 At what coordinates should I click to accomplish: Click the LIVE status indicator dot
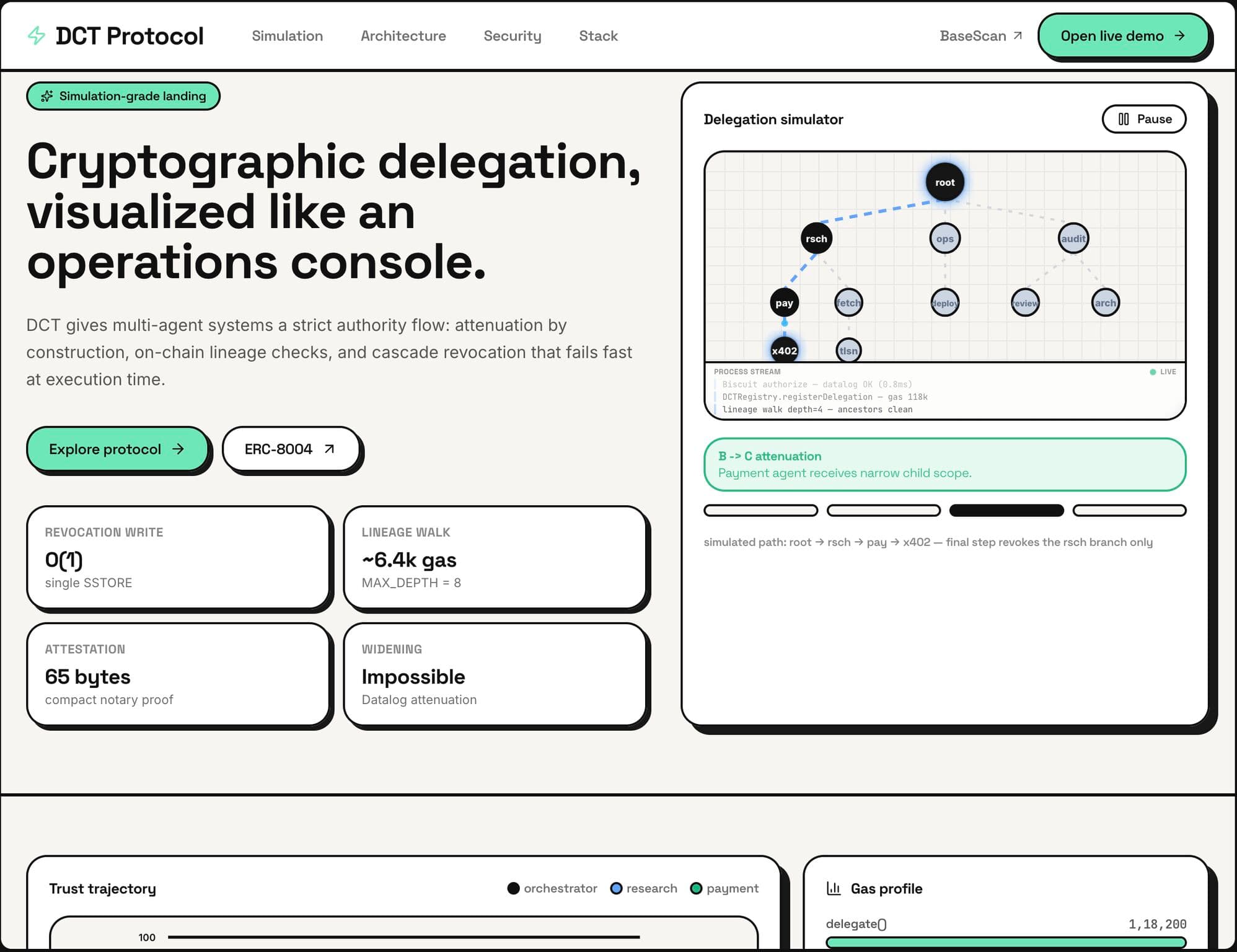(x=1153, y=372)
